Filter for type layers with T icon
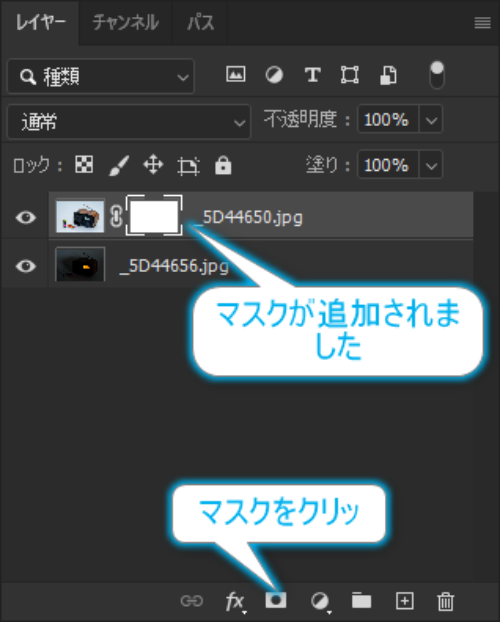 click(313, 75)
